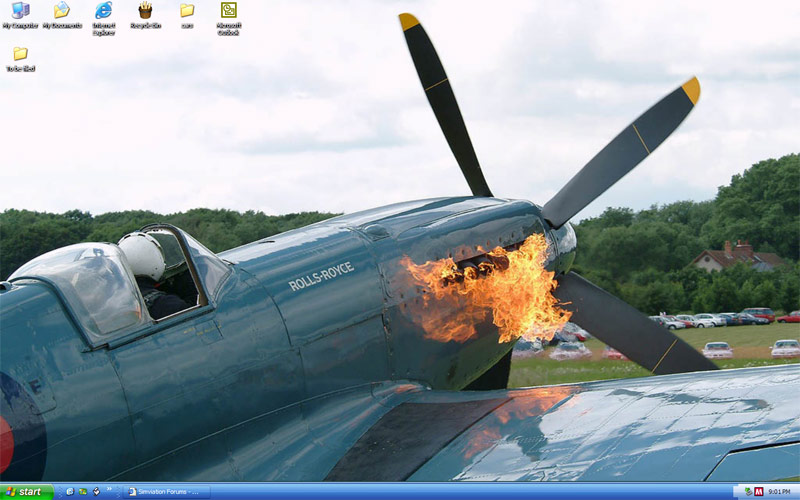This screenshot has height=500, width=800.
Task: Click the pilot's white helmet on wallpaper
Action: click(x=141, y=256)
